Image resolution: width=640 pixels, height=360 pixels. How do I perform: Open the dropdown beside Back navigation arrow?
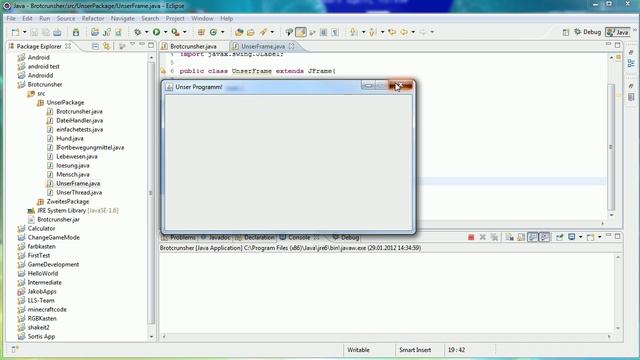click(413, 32)
